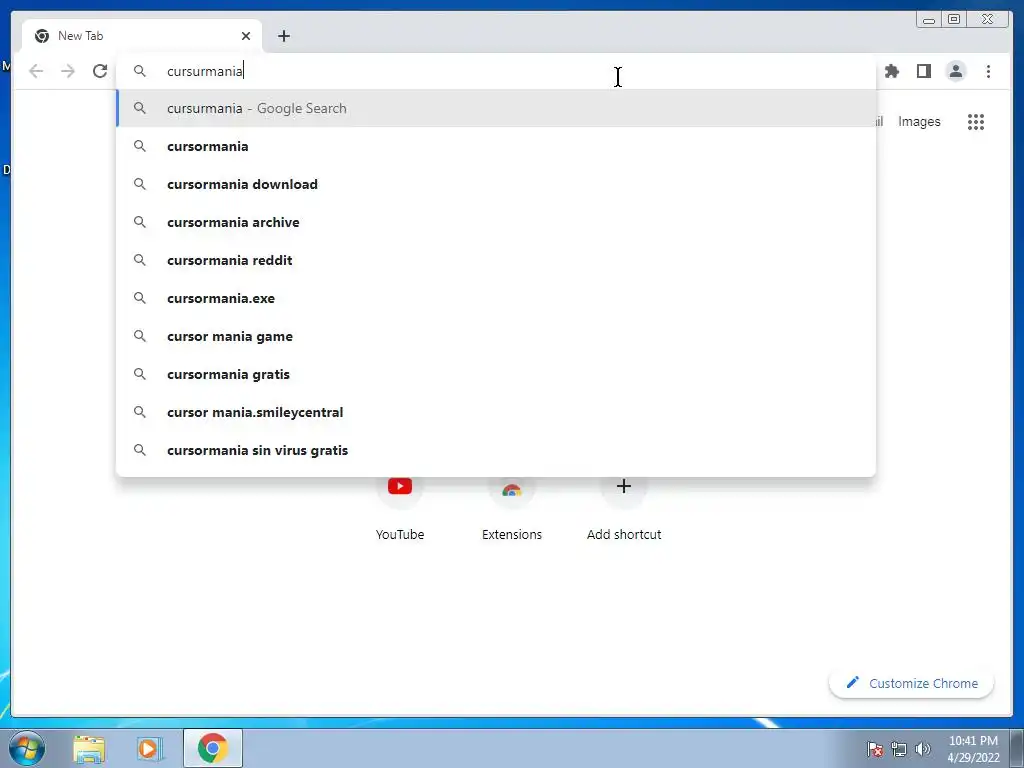Image resolution: width=1024 pixels, height=768 pixels.
Task: Select the 'cursormania archive' suggestion
Action: pyautogui.click(x=496, y=222)
